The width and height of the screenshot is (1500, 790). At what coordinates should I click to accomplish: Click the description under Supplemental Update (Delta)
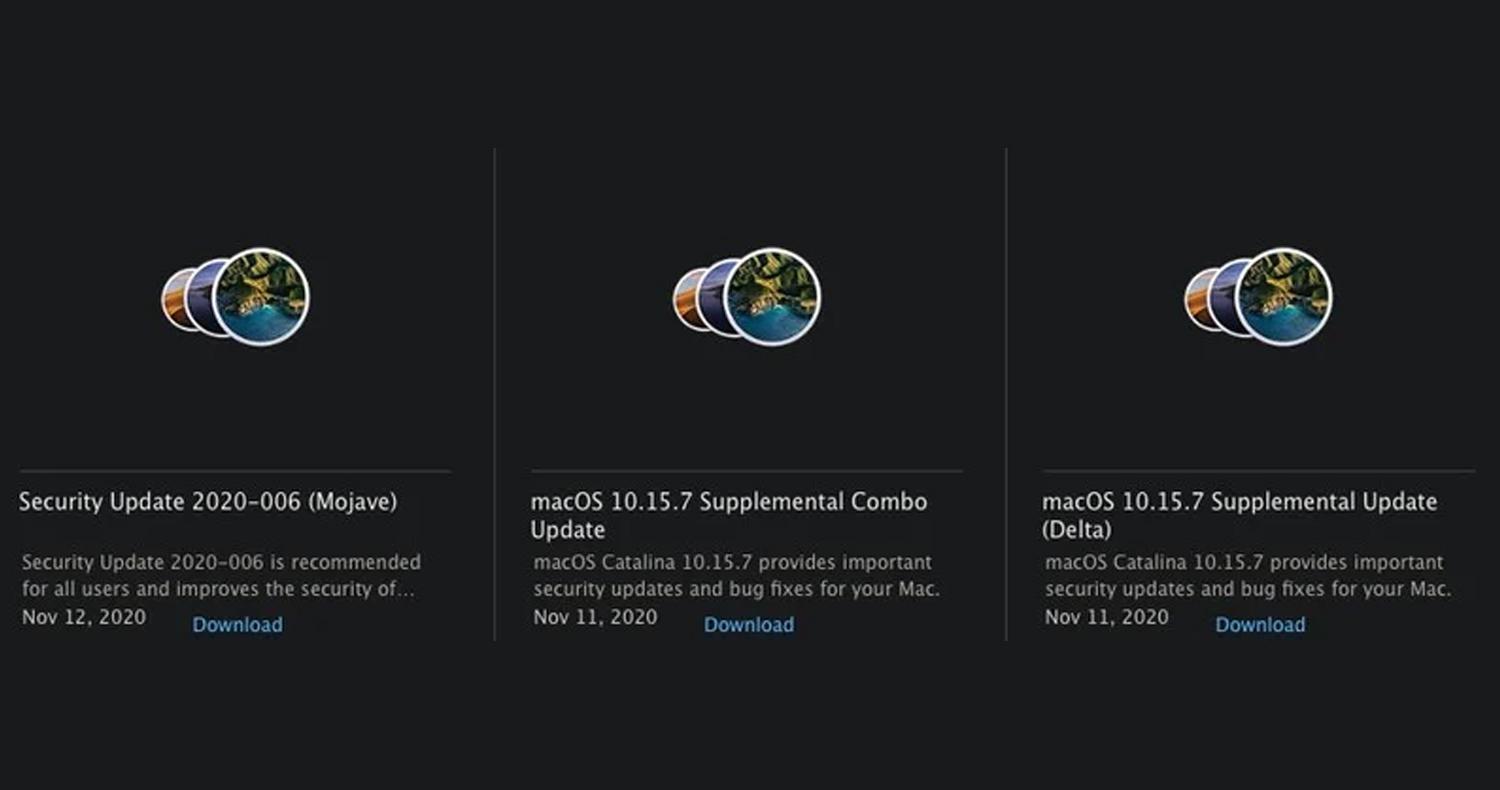click(1248, 576)
